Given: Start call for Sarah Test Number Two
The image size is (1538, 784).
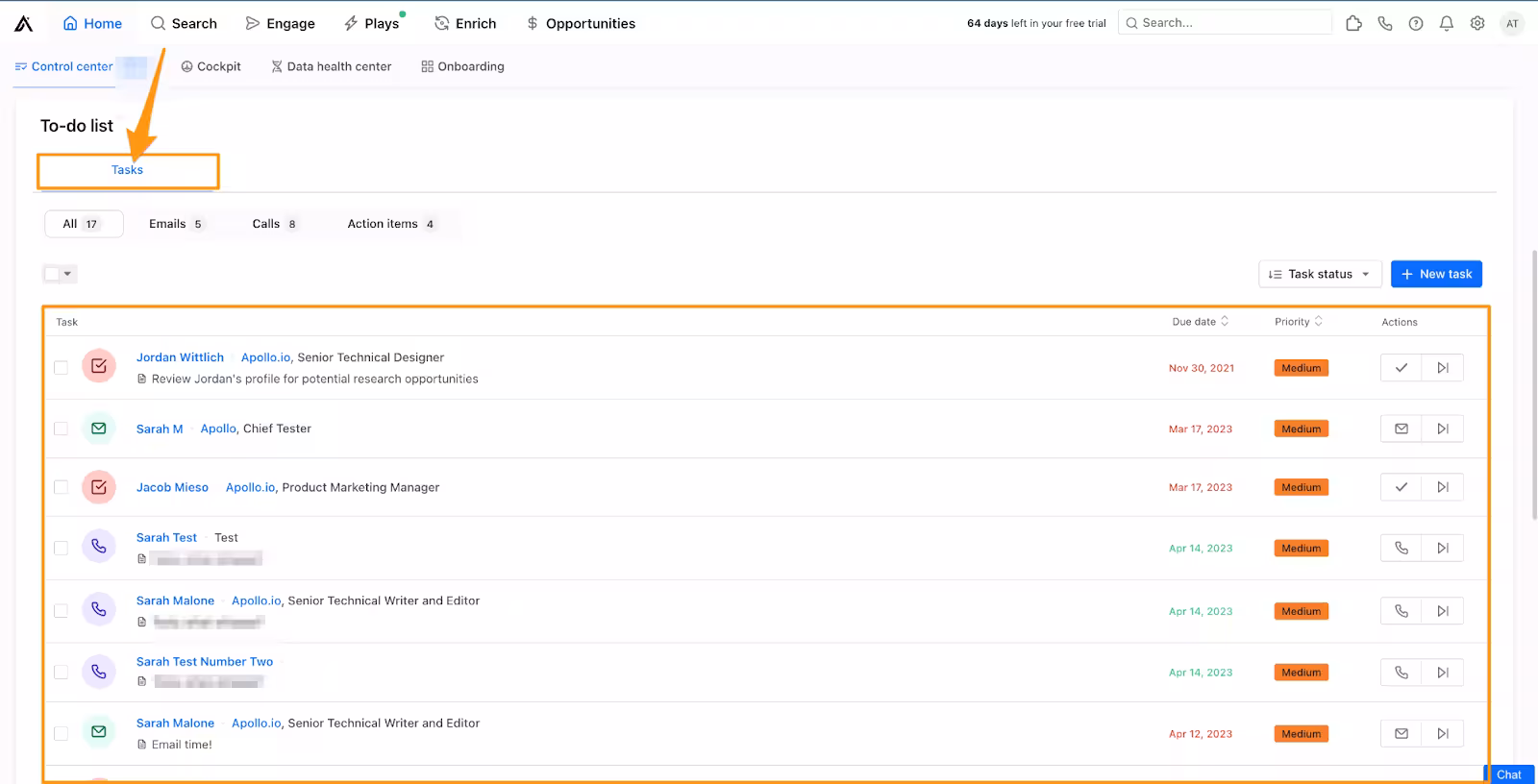Looking at the screenshot, I should tap(1401, 673).
